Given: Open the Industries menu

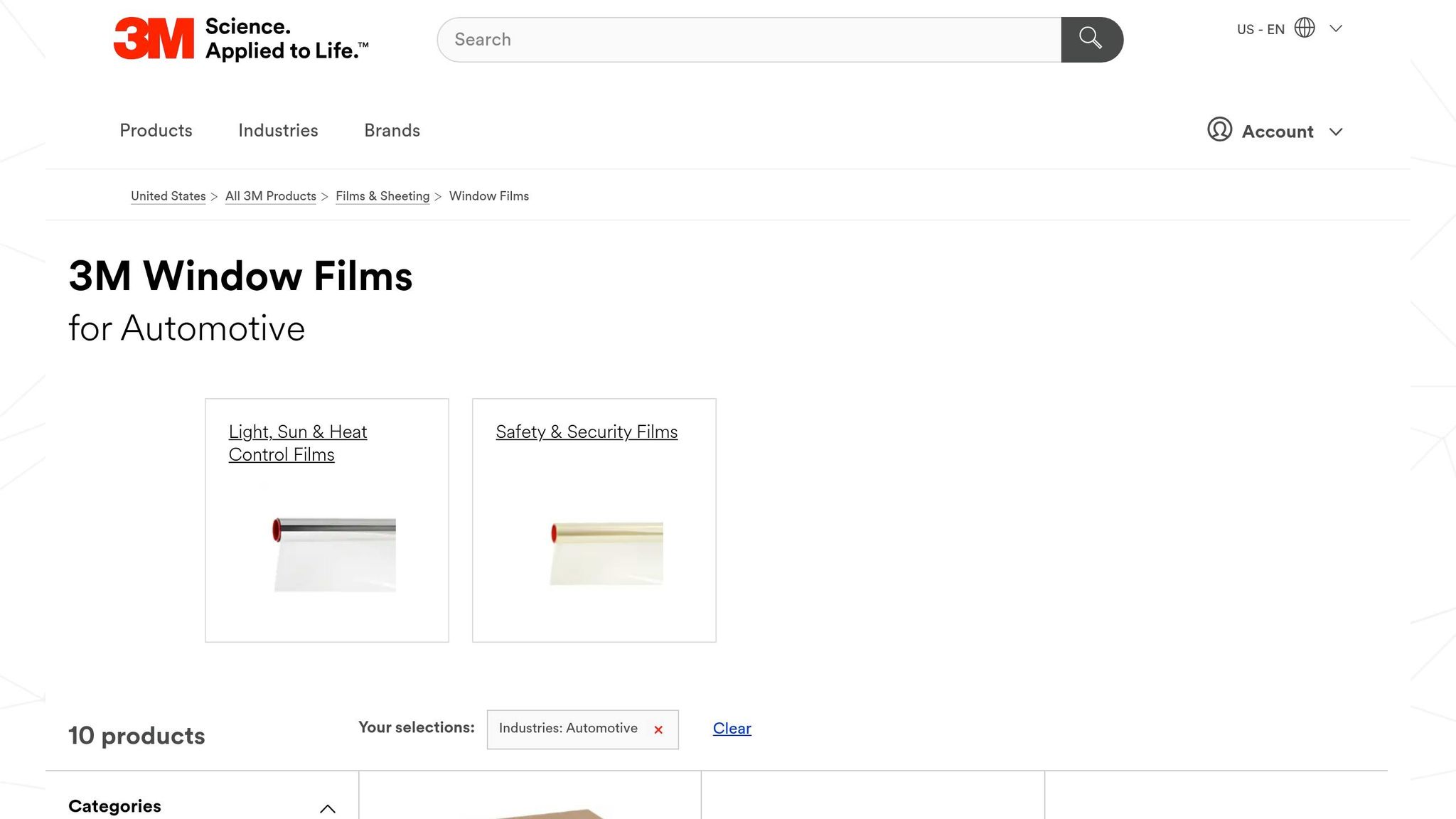Looking at the screenshot, I should (x=278, y=131).
